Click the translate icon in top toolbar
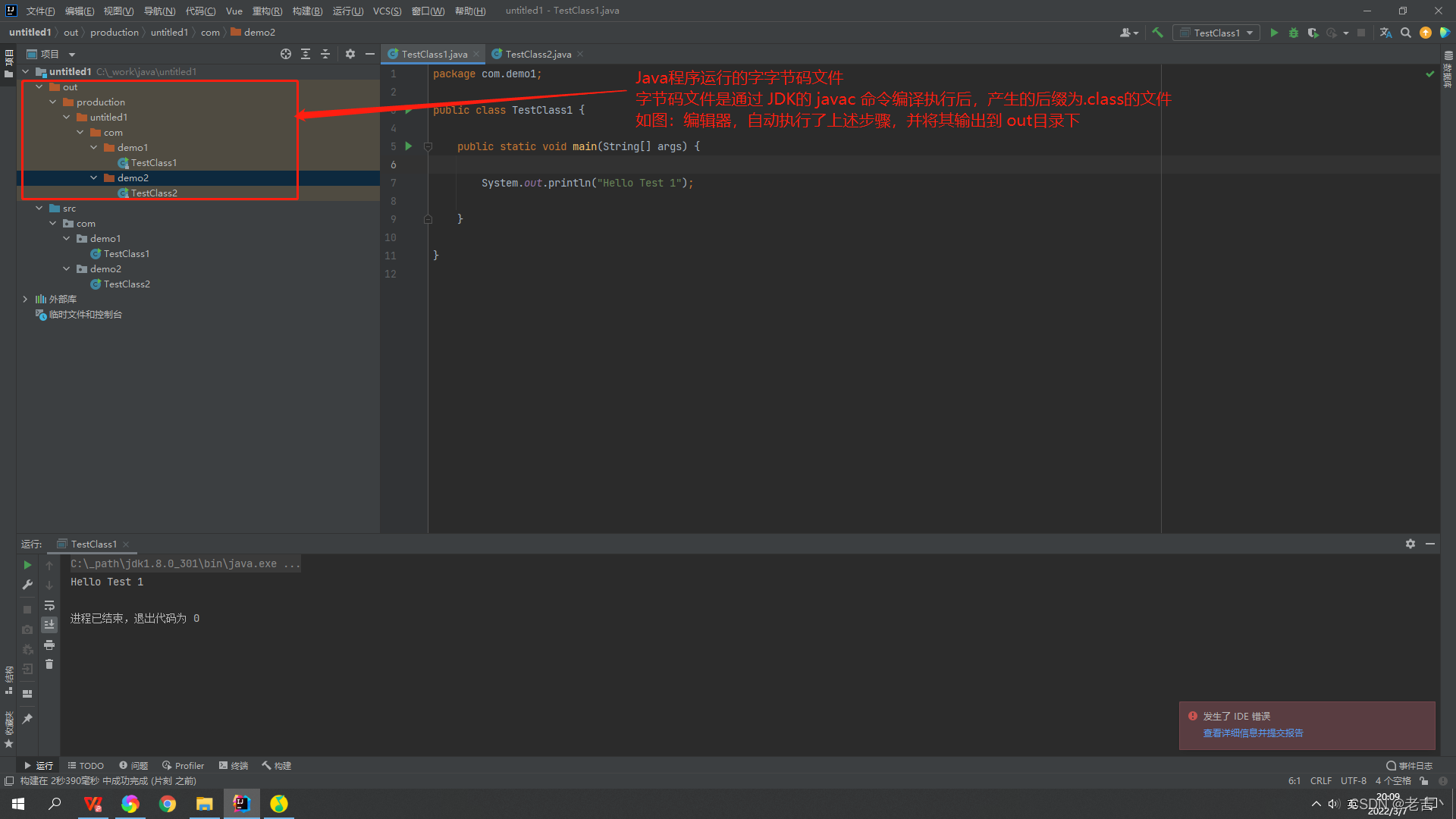1456x819 pixels. click(1385, 33)
